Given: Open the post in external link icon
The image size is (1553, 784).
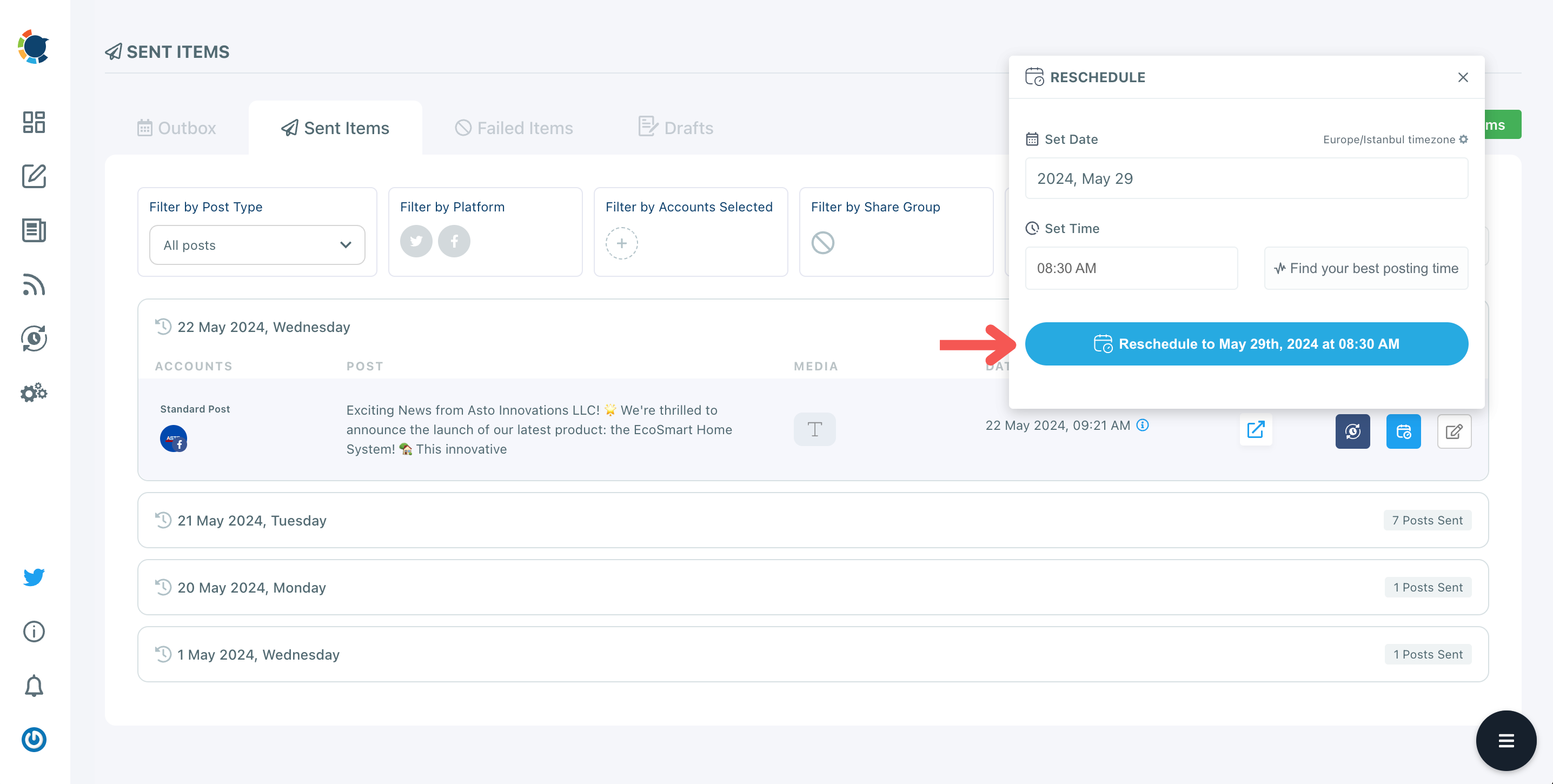Looking at the screenshot, I should click(1255, 430).
